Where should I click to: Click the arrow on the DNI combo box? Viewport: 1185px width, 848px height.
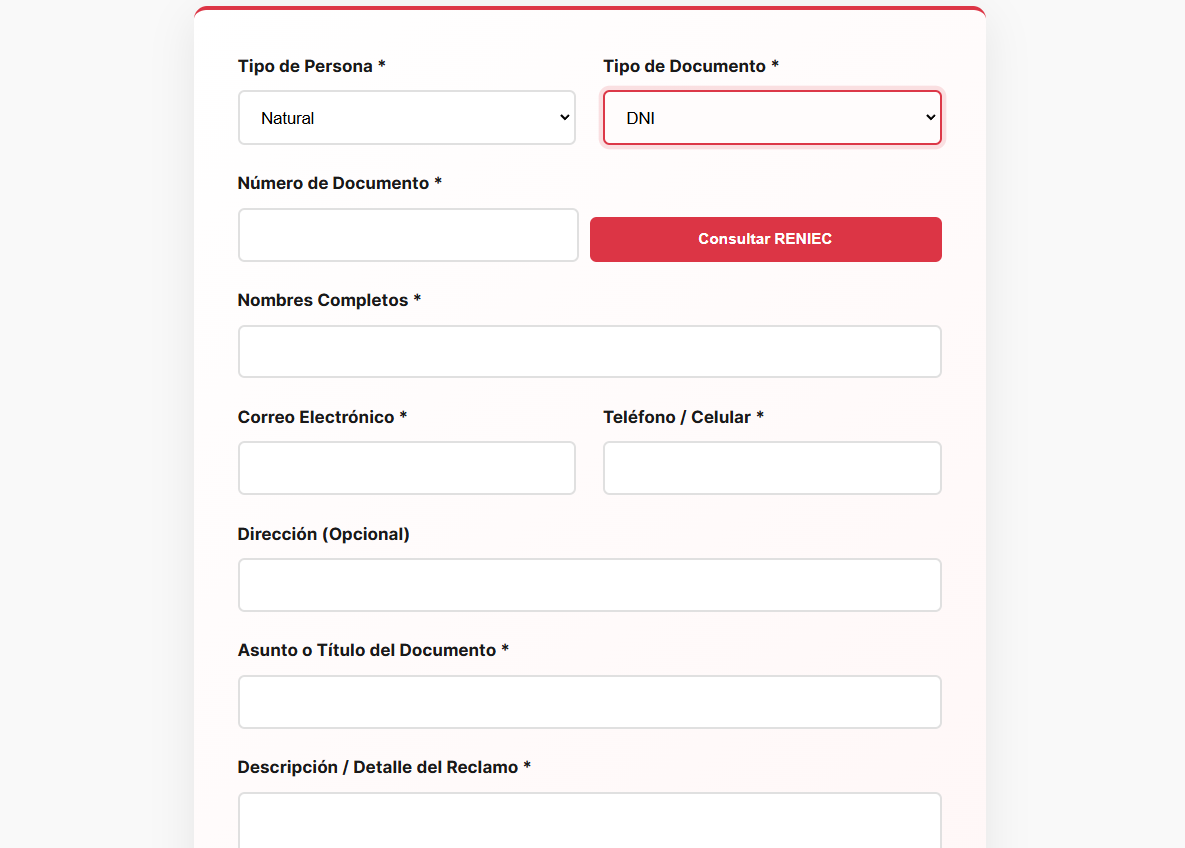(930, 118)
